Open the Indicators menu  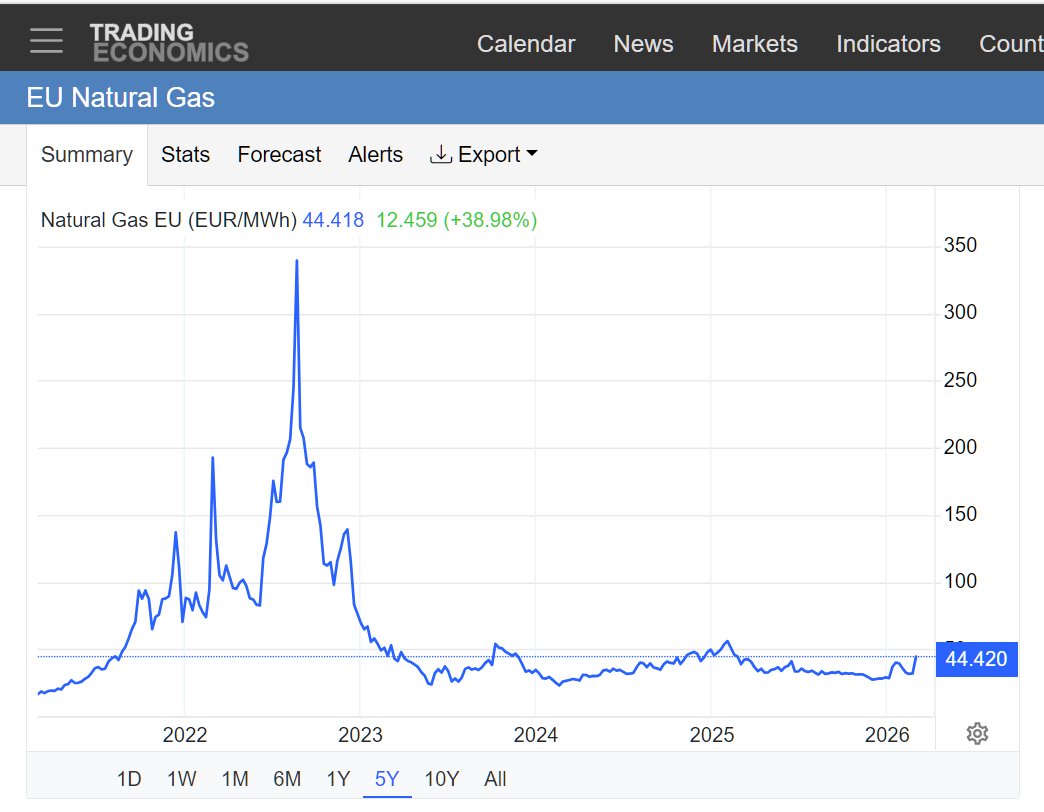888,43
